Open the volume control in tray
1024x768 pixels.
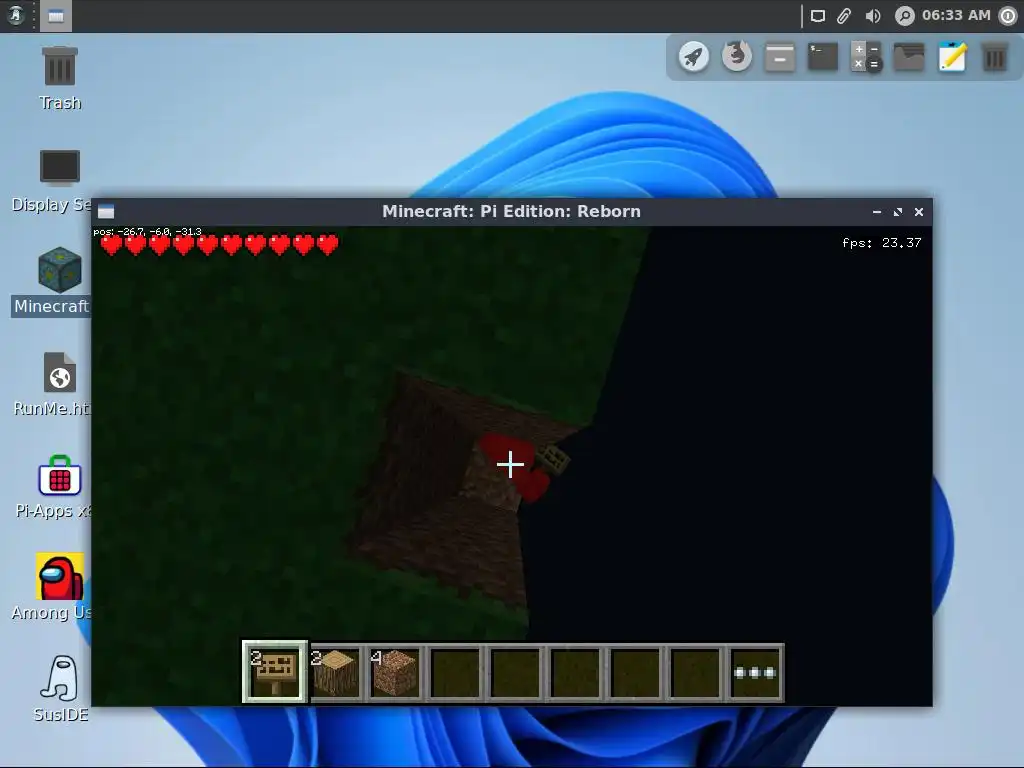tap(872, 16)
